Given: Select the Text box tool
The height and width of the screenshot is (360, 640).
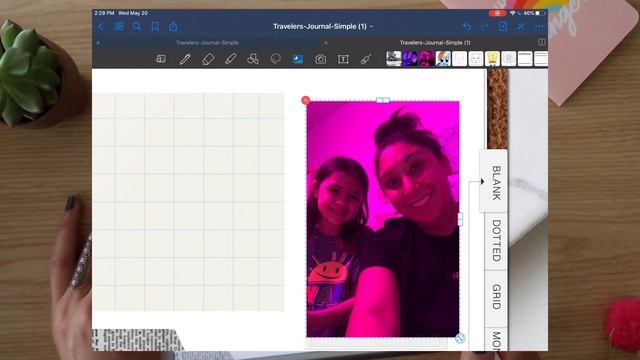Looking at the screenshot, I should click(x=343, y=59).
